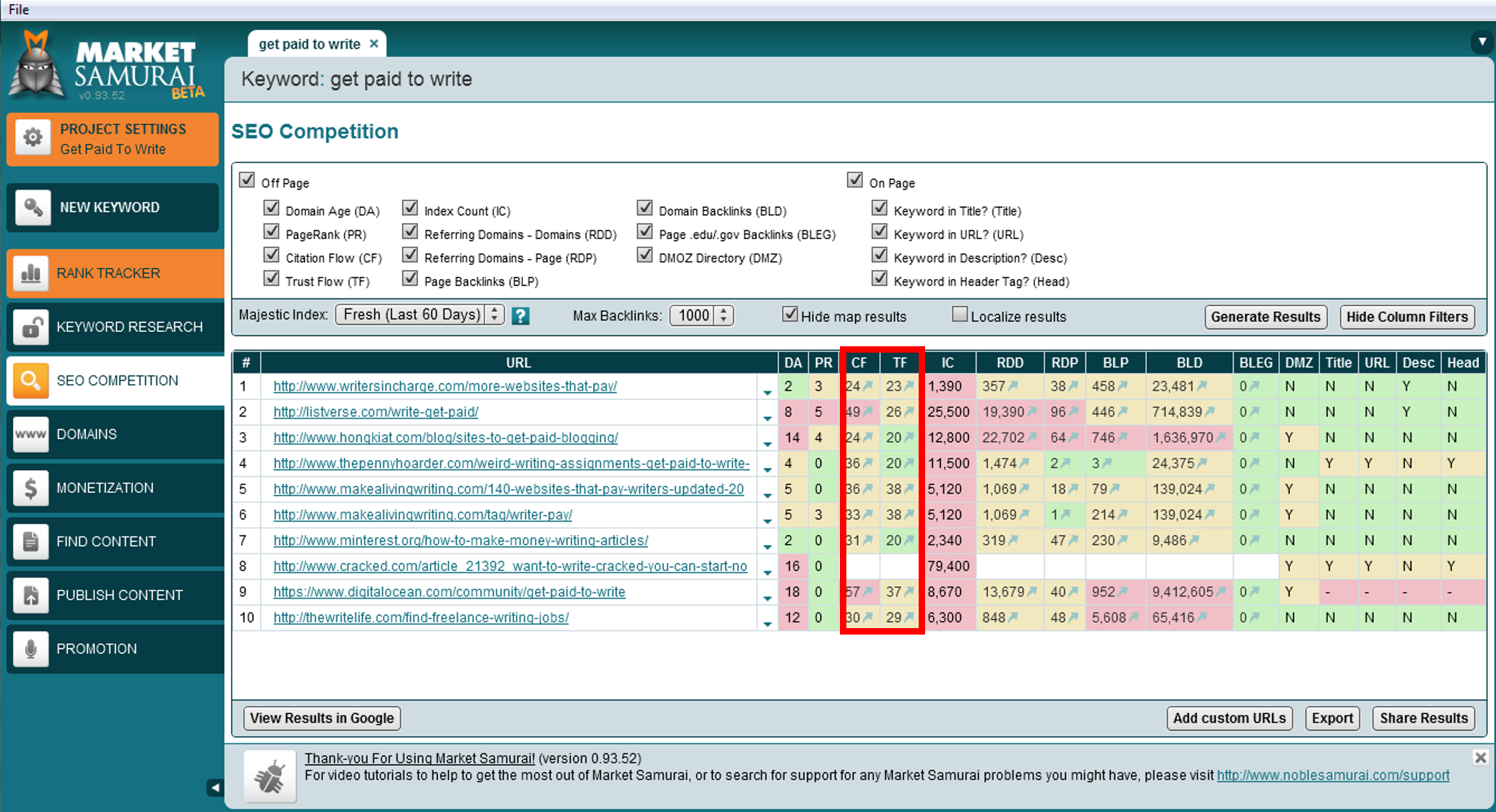1496x812 pixels.
Task: Click the bug report icon
Action: pos(270,776)
